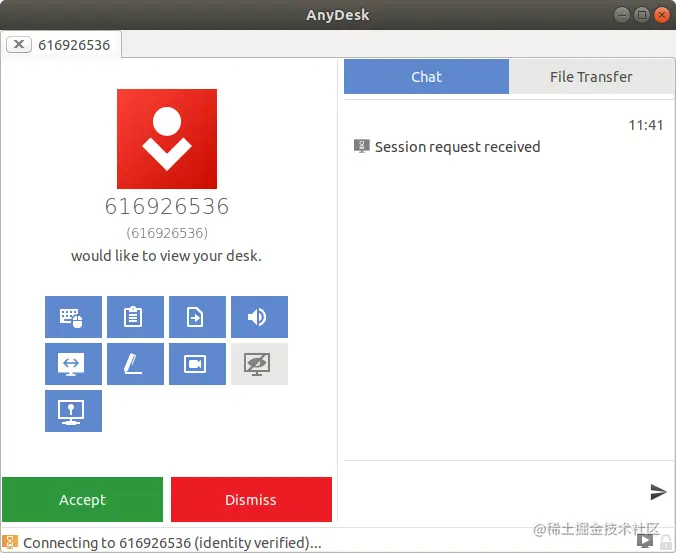The width and height of the screenshot is (676, 553).
Task: Click the large 616926536 caller ID
Action: [x=167, y=206]
